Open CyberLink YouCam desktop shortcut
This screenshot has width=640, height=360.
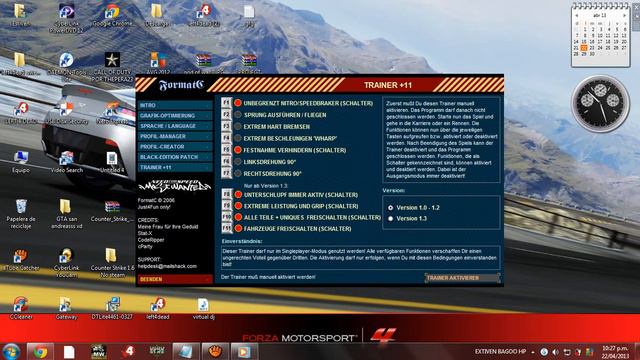(x=67, y=262)
